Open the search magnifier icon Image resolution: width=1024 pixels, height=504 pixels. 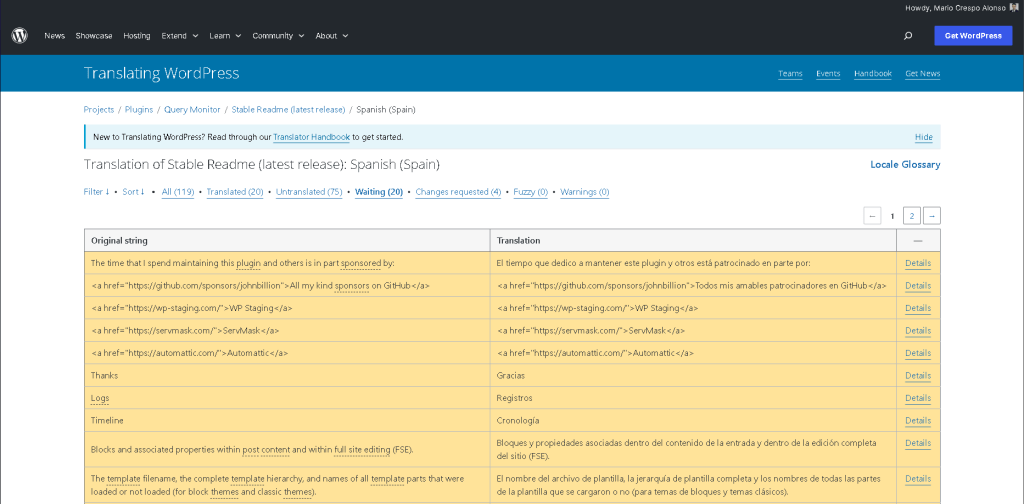[x=907, y=36]
